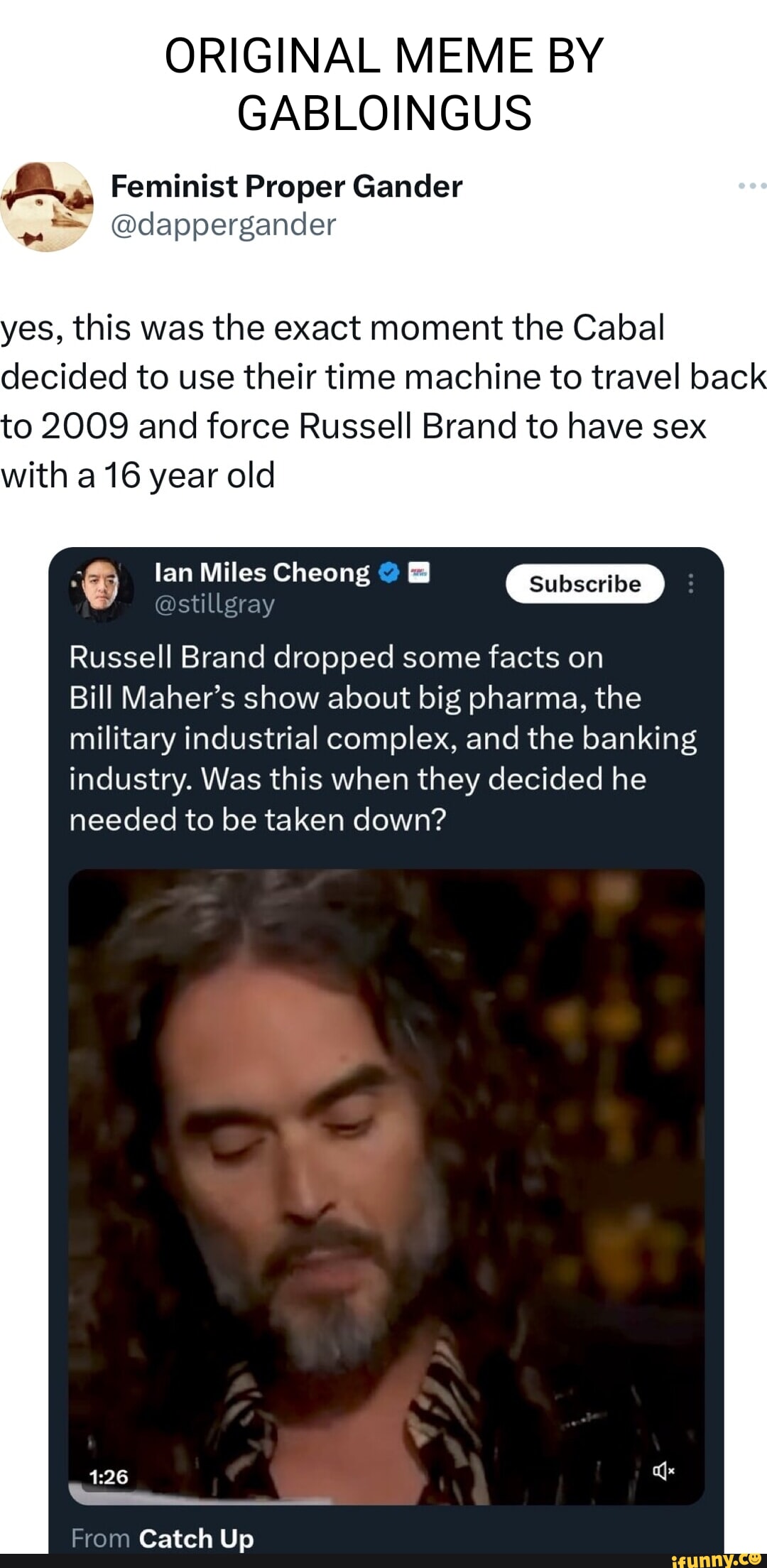The width and height of the screenshot is (767, 1568).
Task: Click the Feminist Proper Gander display name
Action: [x=286, y=186]
